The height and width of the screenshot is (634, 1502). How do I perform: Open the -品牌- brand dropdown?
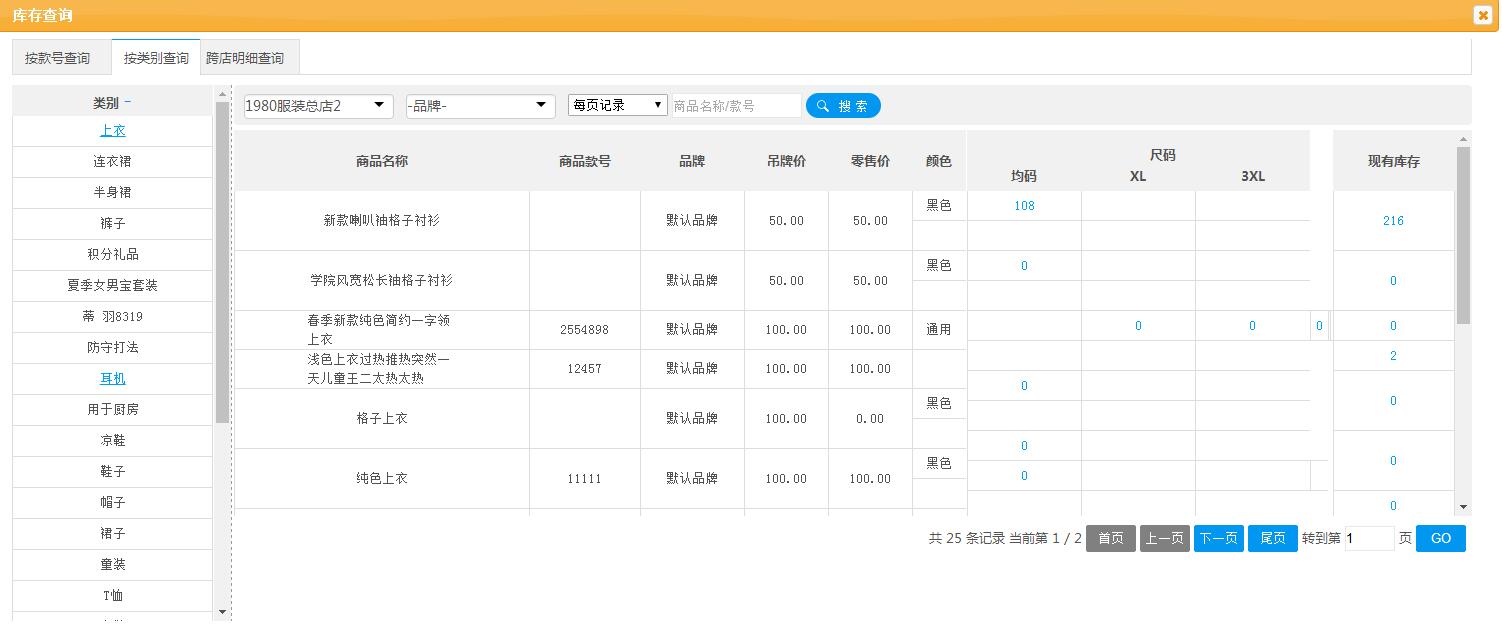tap(479, 105)
